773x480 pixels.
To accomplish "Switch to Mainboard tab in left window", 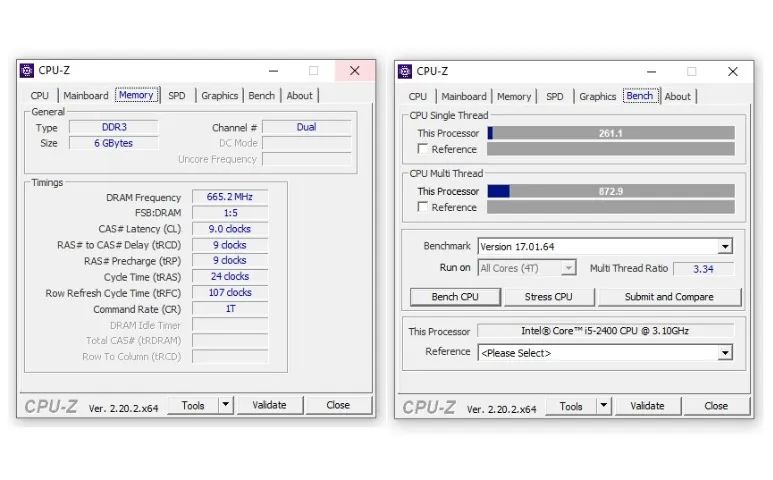I will [x=86, y=96].
